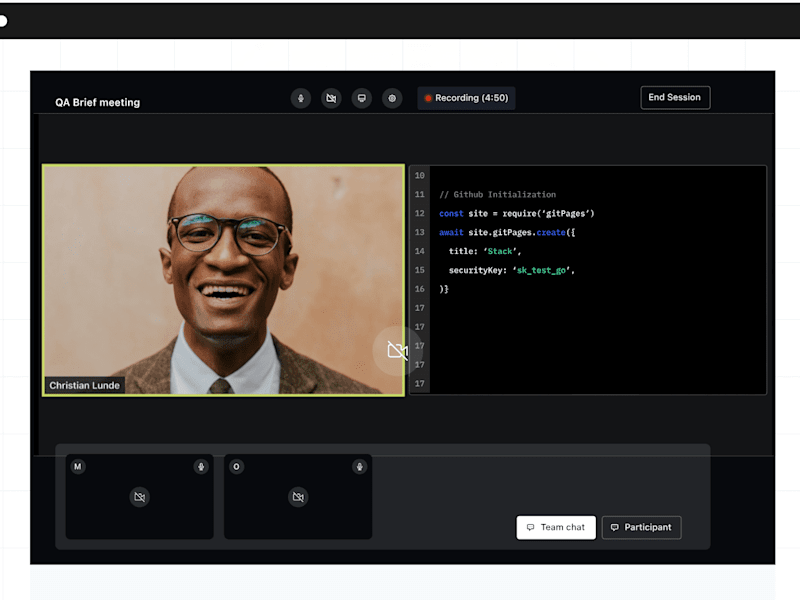Click the M avatar badge
The image size is (800, 600).
point(78,466)
